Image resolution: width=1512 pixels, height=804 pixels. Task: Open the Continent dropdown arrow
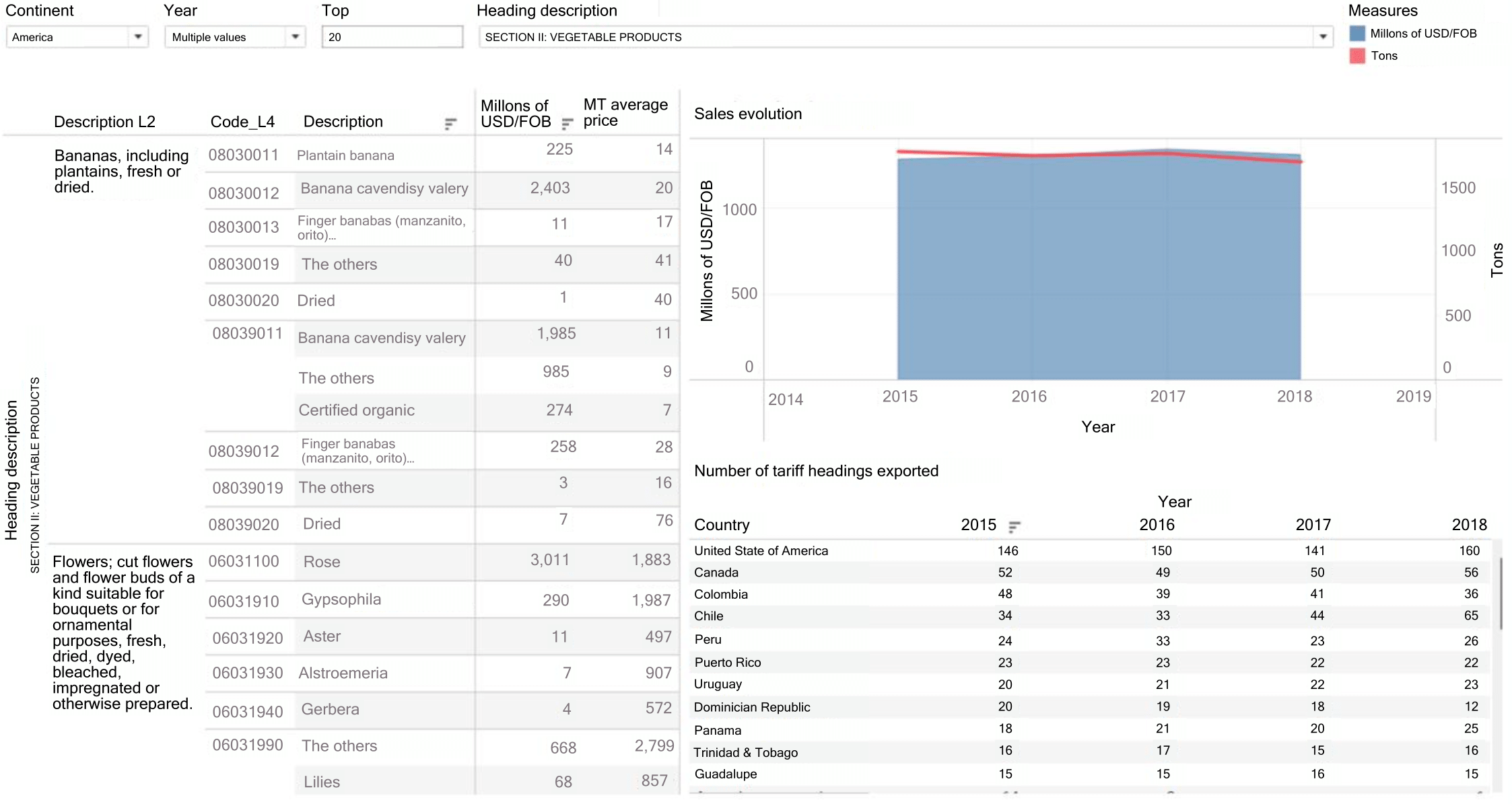pos(138,36)
